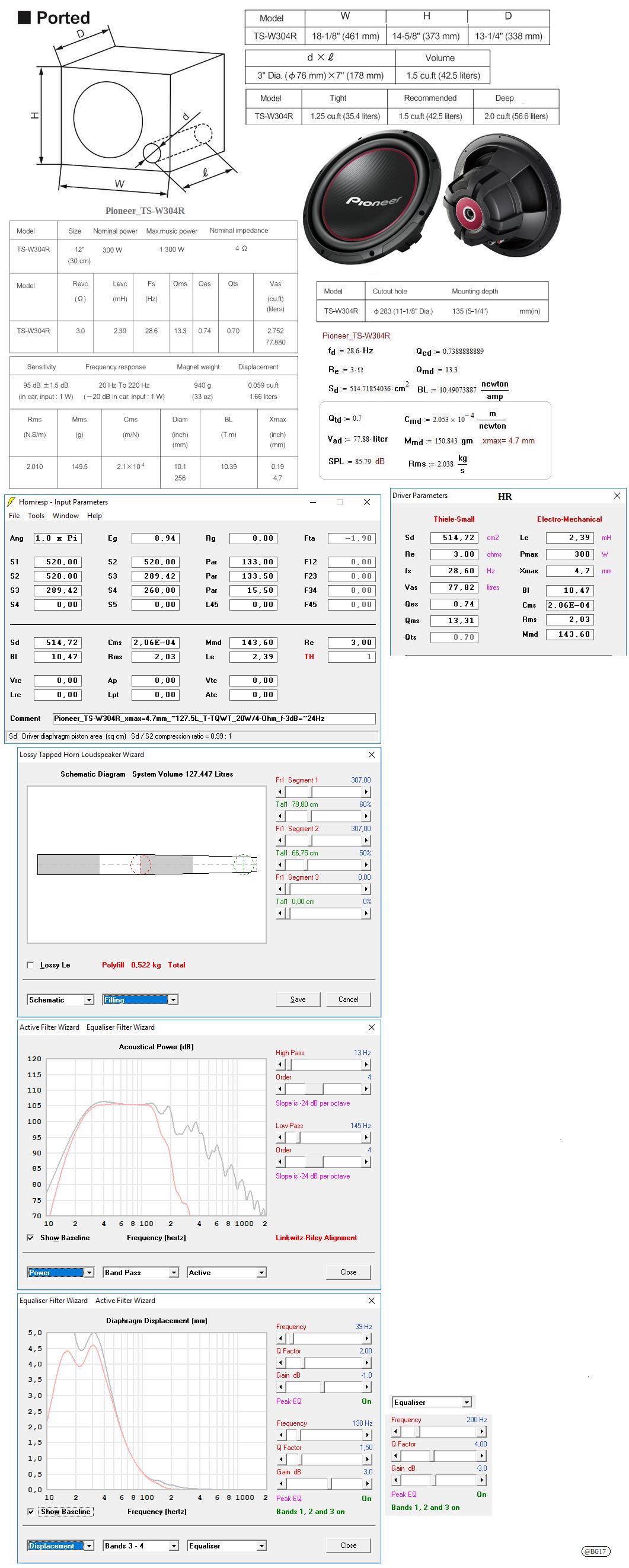629x1568 pixels.
Task: Open the Filling dropdown
Action: 173,999
